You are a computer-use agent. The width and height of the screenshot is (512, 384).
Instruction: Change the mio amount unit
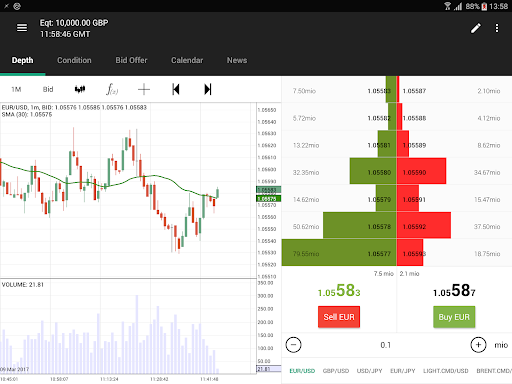[x=501, y=345]
